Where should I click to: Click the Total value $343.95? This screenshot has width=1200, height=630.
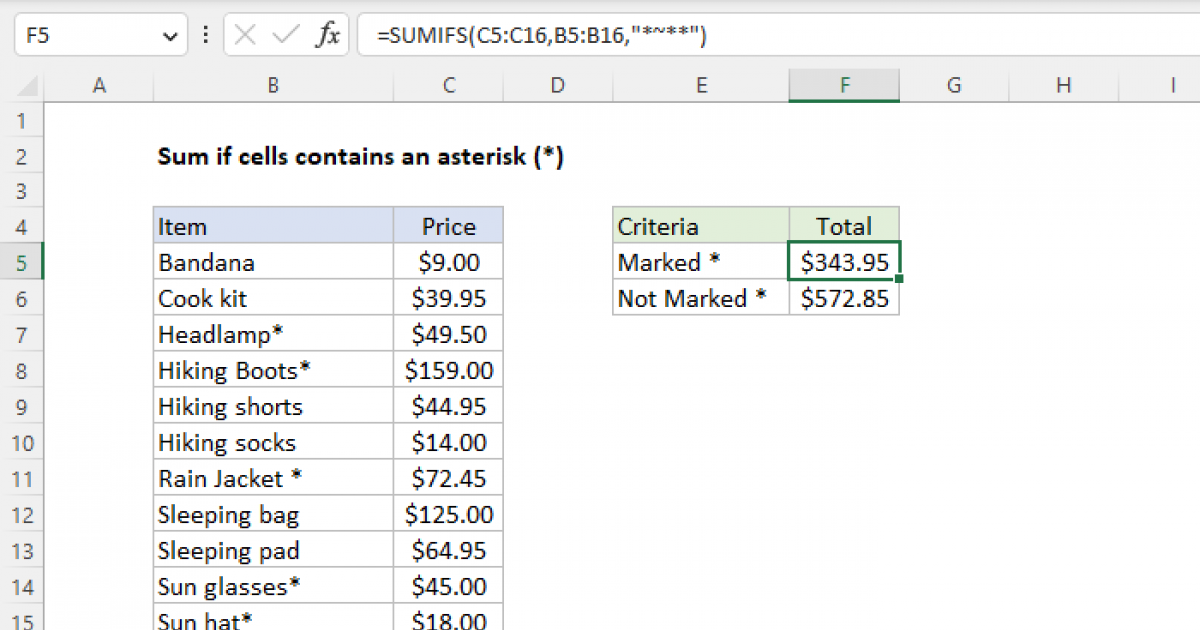tap(844, 261)
